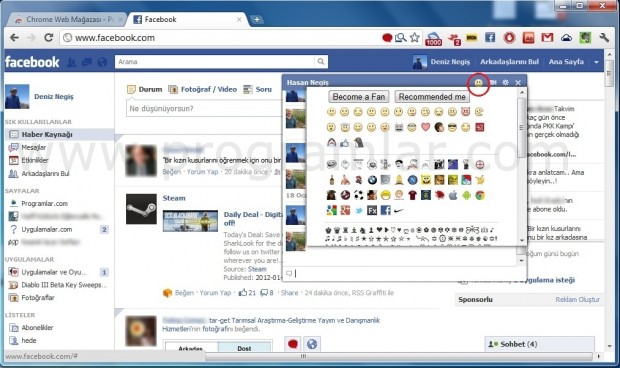Click the Facebook extension icon in Chrome toolbar
Screen dimensions: 620x368
(490, 38)
